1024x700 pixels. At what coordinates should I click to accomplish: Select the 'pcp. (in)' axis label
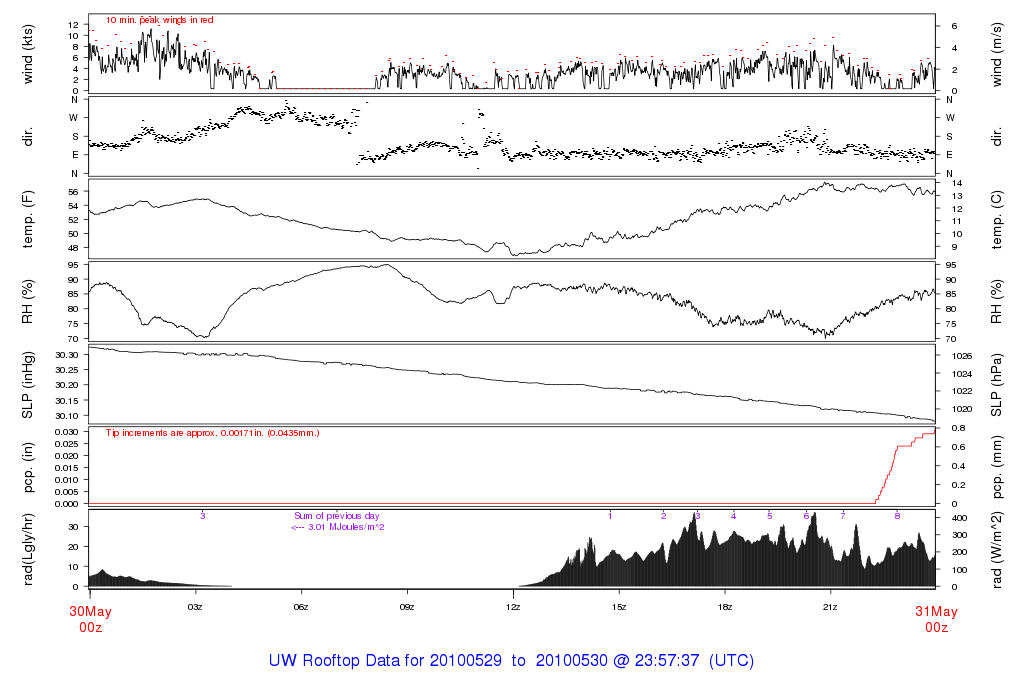pyautogui.click(x=28, y=467)
